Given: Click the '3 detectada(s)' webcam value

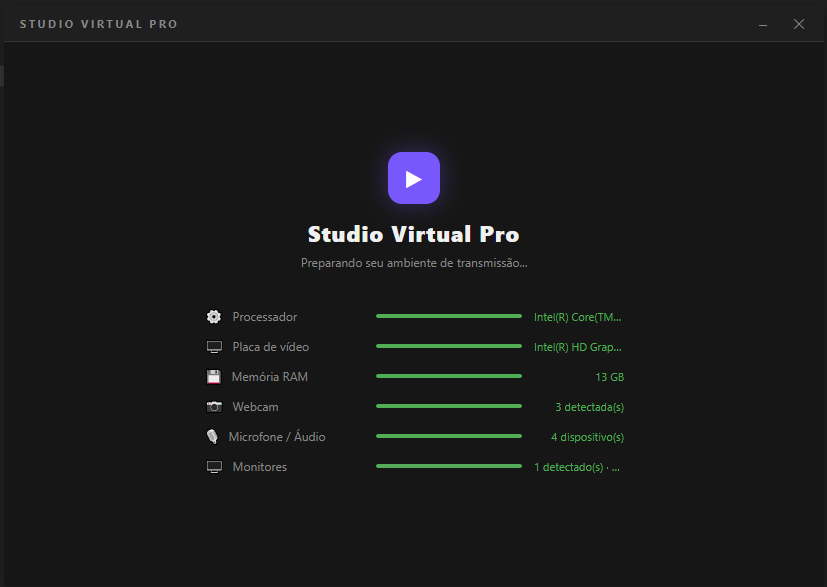Looking at the screenshot, I should coord(590,408).
